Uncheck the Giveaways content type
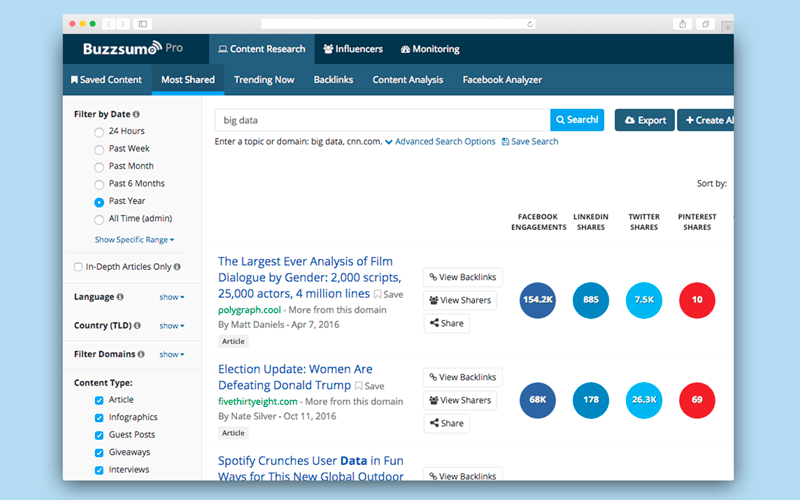 (x=99, y=453)
